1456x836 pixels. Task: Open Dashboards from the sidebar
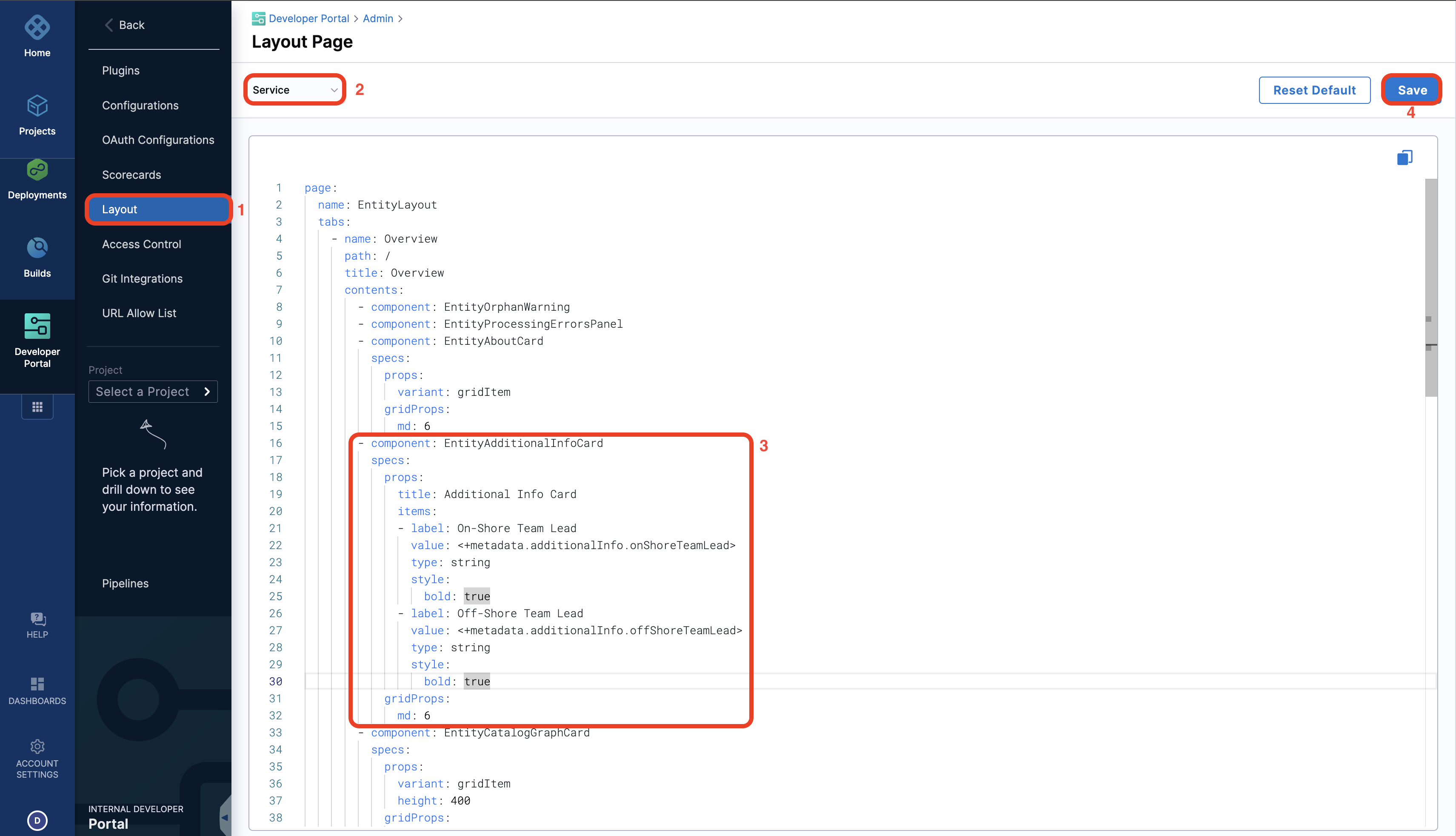click(x=37, y=684)
